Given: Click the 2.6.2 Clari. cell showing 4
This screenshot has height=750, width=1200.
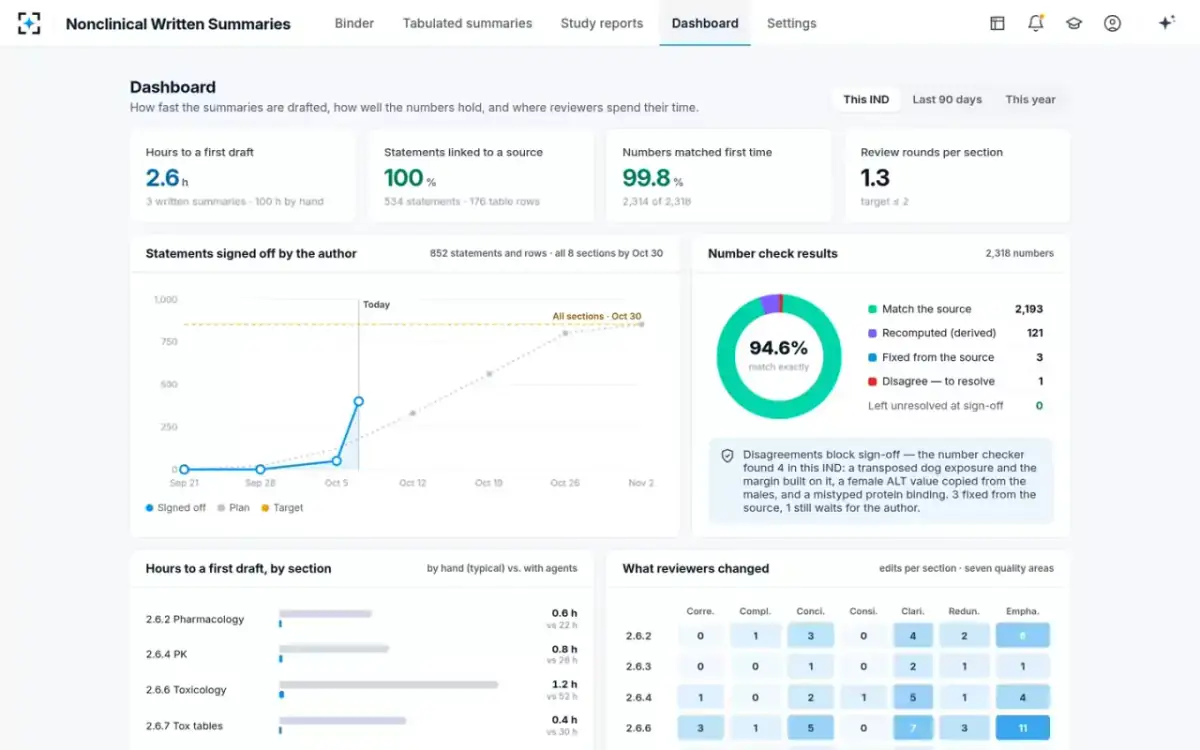Looking at the screenshot, I should coord(912,635).
